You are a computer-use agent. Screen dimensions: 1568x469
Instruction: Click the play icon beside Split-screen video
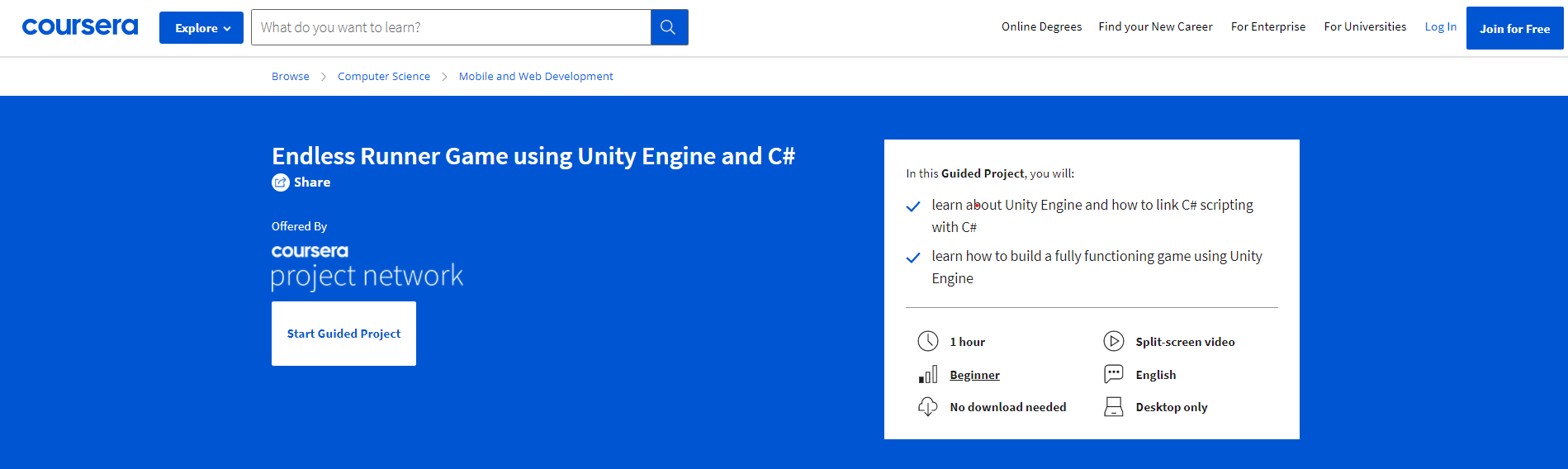pos(1114,341)
